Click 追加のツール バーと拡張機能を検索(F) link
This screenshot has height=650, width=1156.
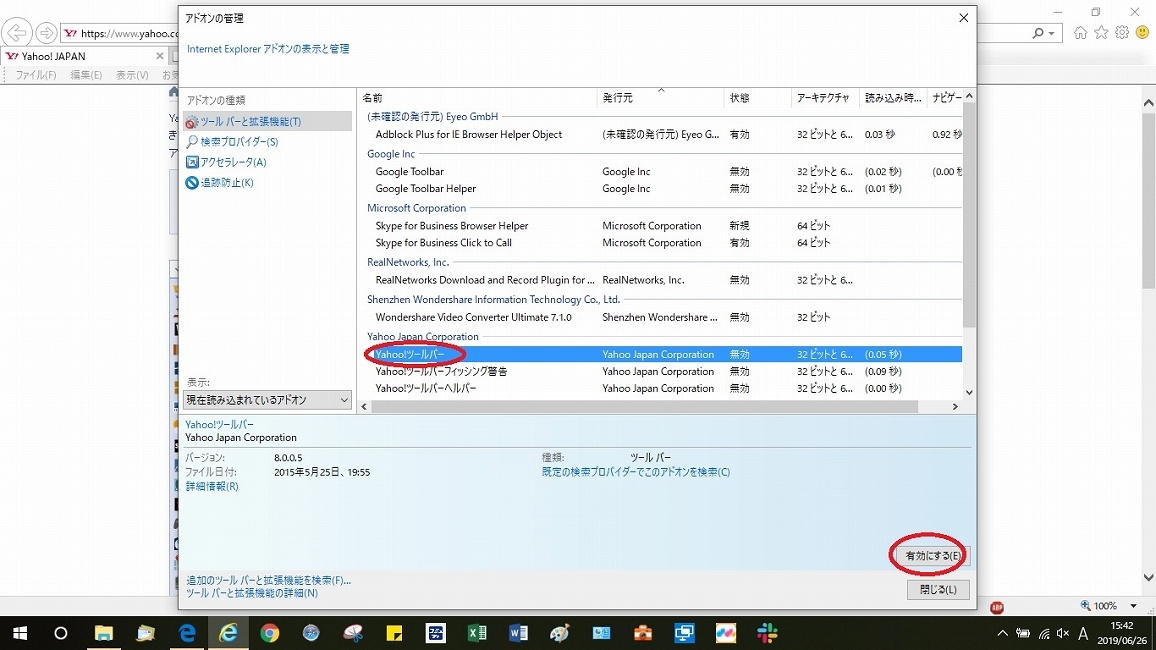(268, 581)
